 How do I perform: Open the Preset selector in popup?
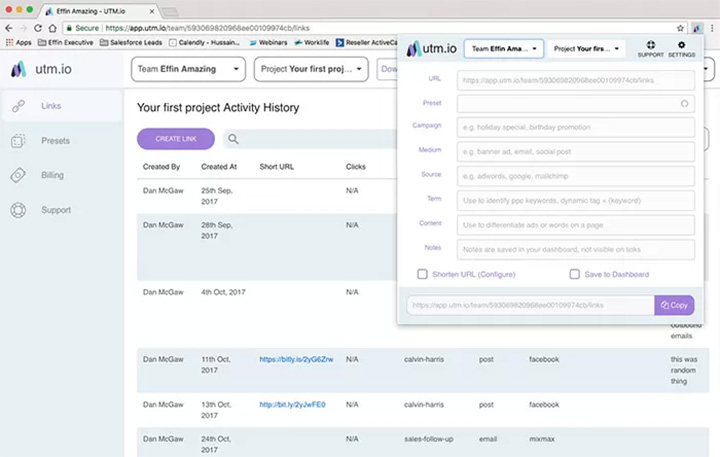tap(575, 104)
